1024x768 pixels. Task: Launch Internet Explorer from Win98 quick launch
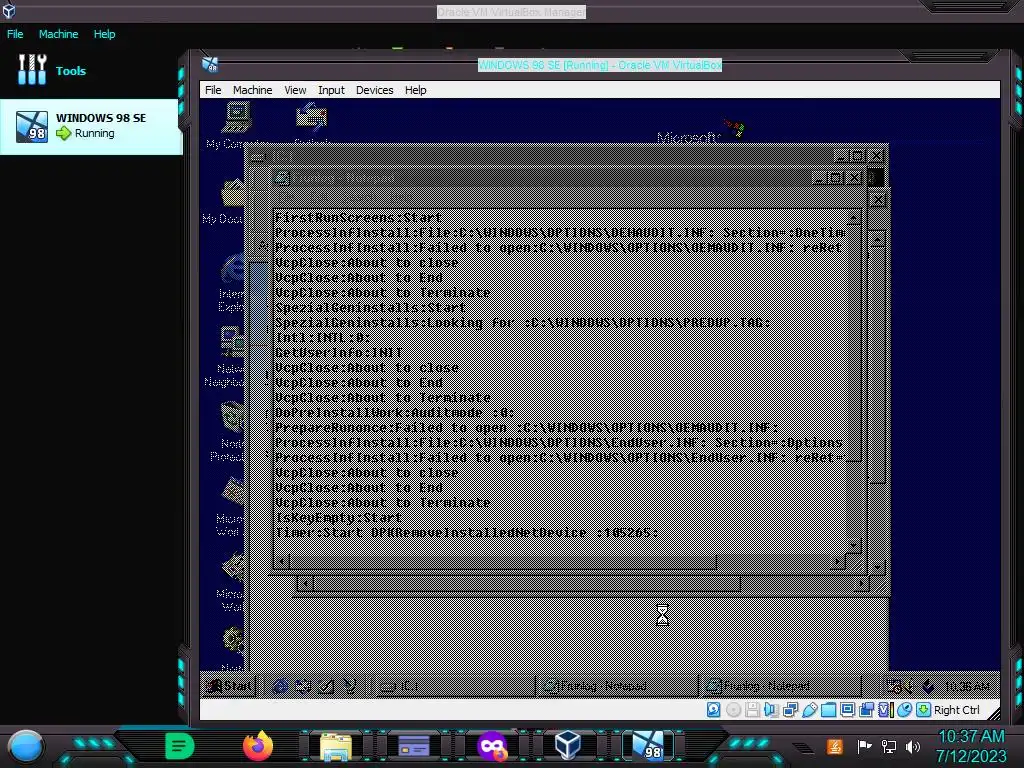[280, 686]
